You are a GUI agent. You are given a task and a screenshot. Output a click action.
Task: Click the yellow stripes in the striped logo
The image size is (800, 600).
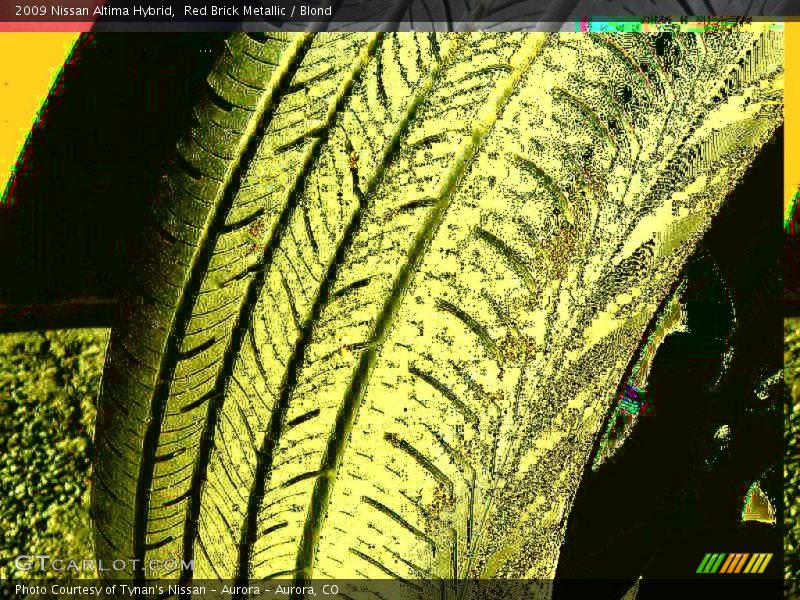click(x=759, y=563)
